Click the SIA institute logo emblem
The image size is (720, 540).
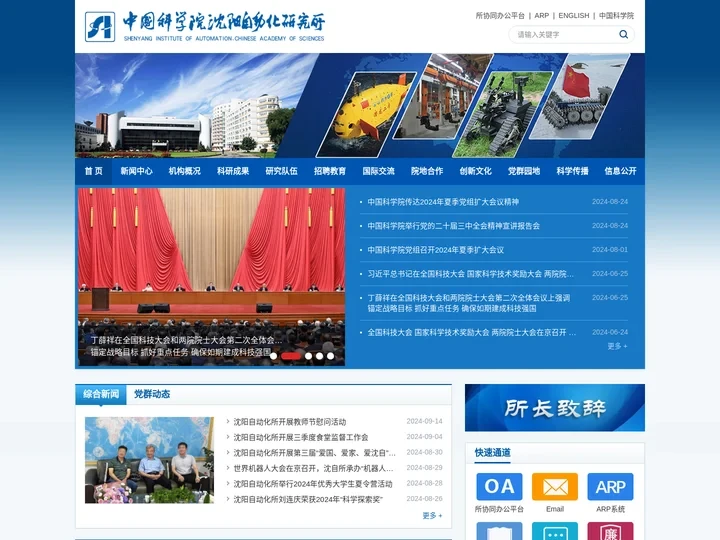[100, 27]
